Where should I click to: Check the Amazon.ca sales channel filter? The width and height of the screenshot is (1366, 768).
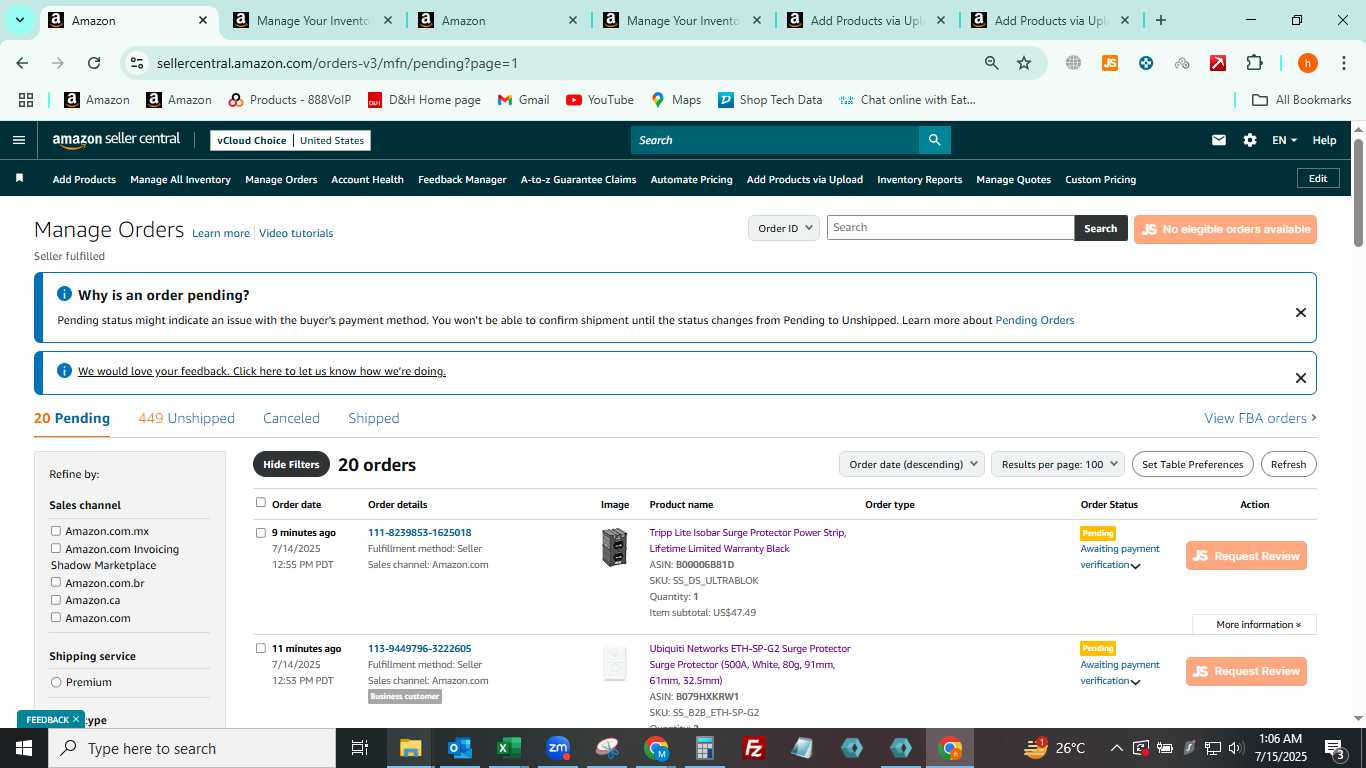[x=56, y=600]
